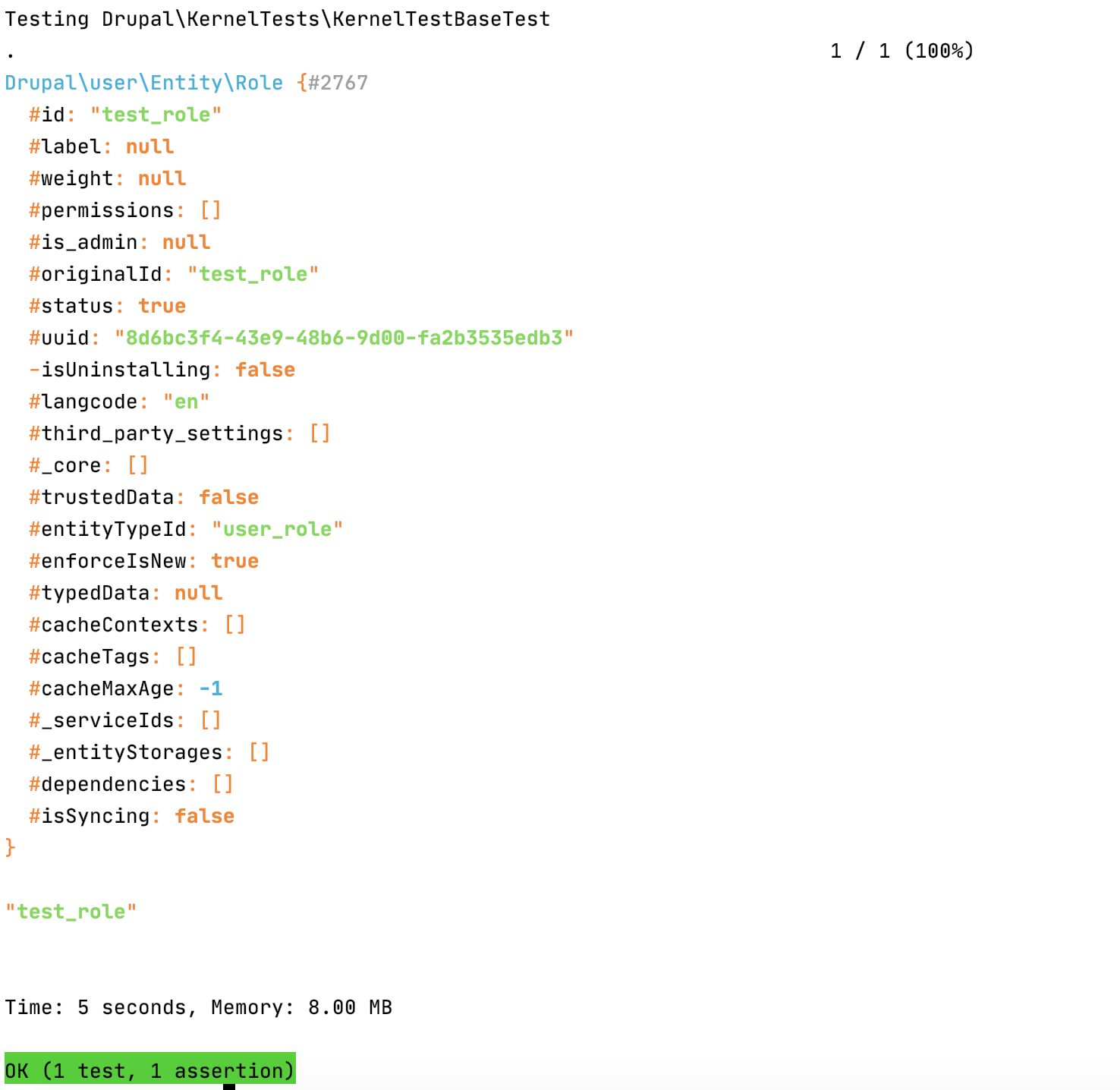Click the '-isUninstalling: false' line
Screen dimensions: 1120x1090
(x=162, y=370)
